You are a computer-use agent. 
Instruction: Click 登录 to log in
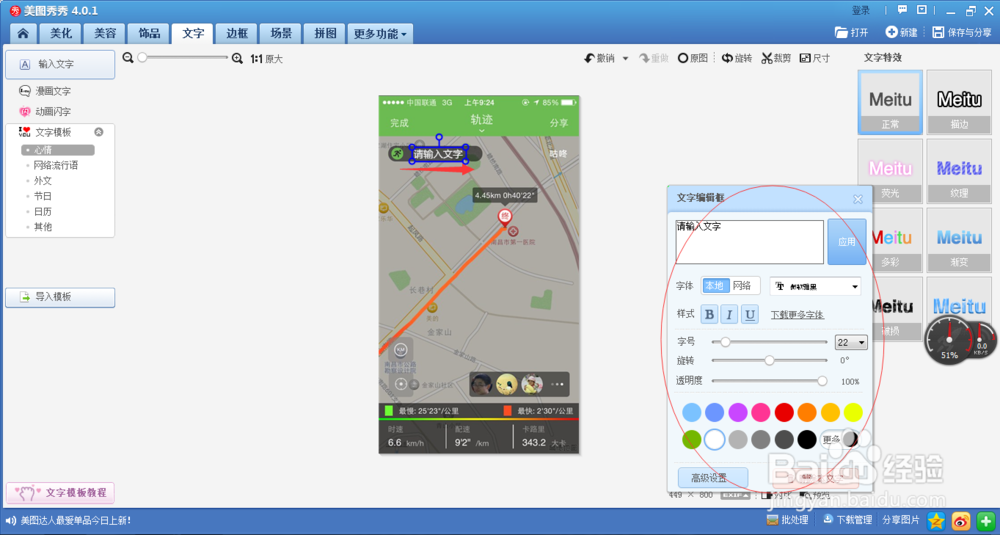click(861, 10)
